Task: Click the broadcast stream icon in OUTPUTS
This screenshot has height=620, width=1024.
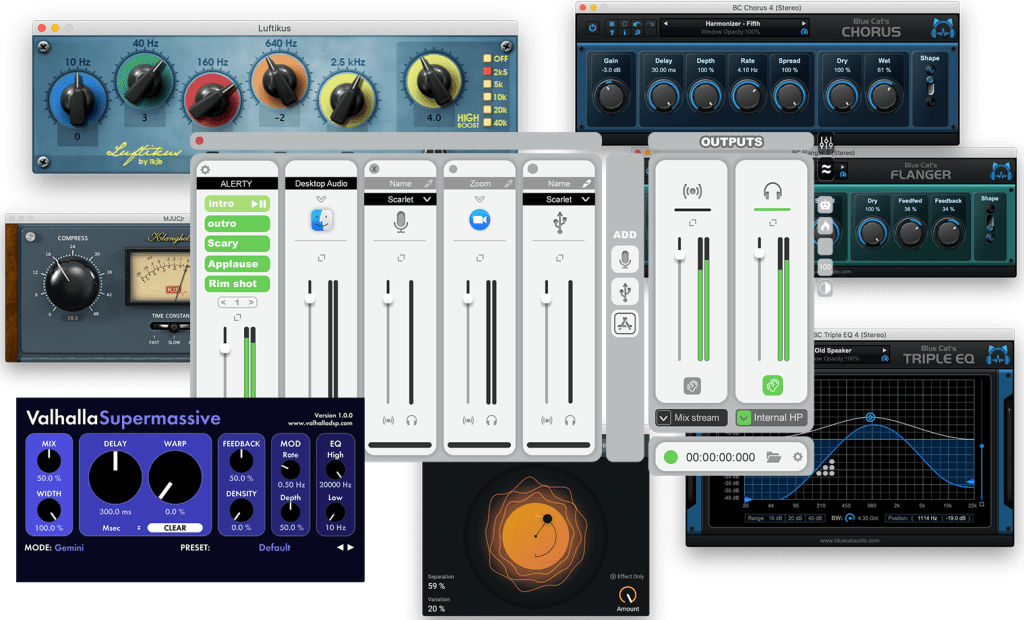Action: coord(692,191)
